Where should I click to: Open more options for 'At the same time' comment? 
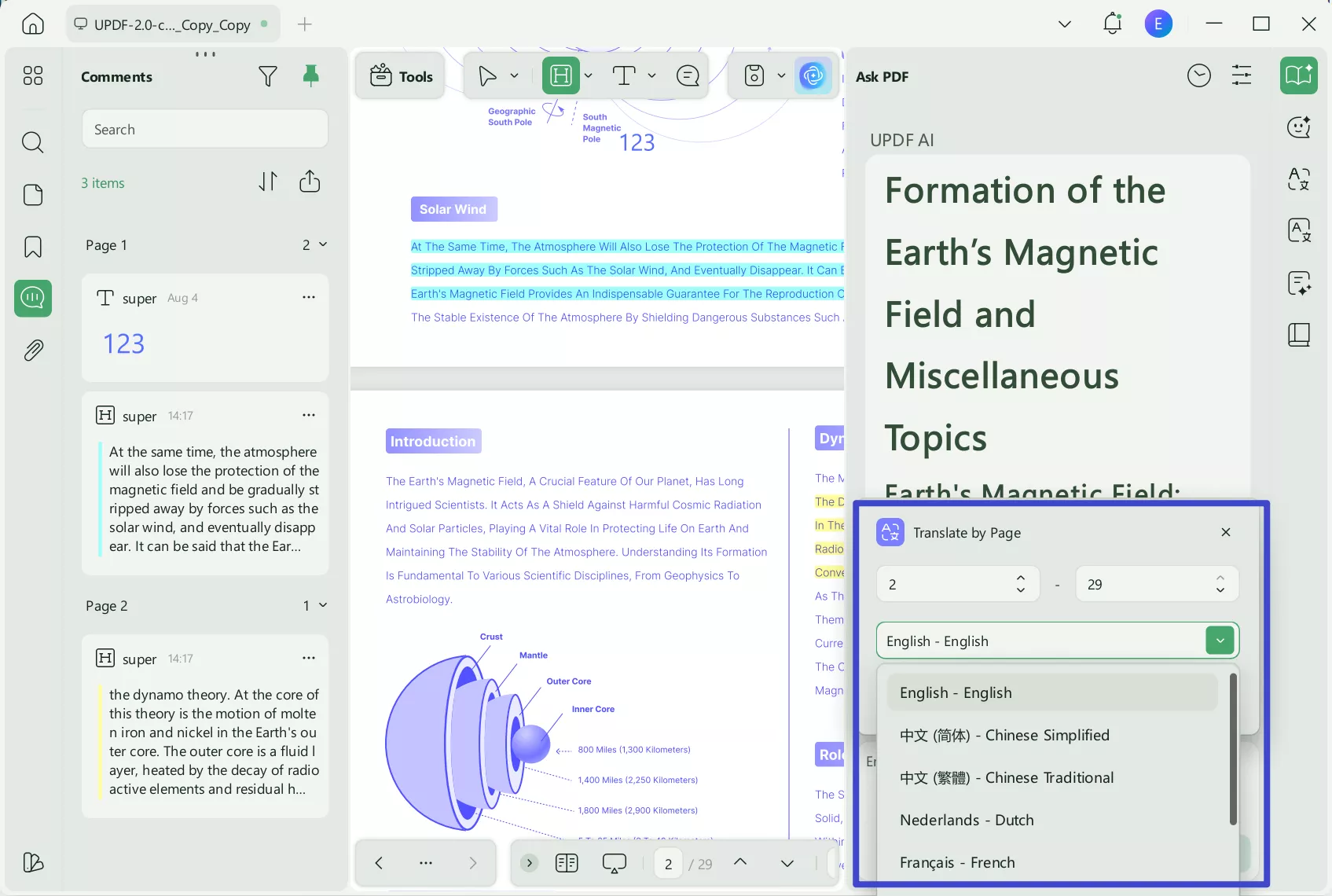point(309,415)
